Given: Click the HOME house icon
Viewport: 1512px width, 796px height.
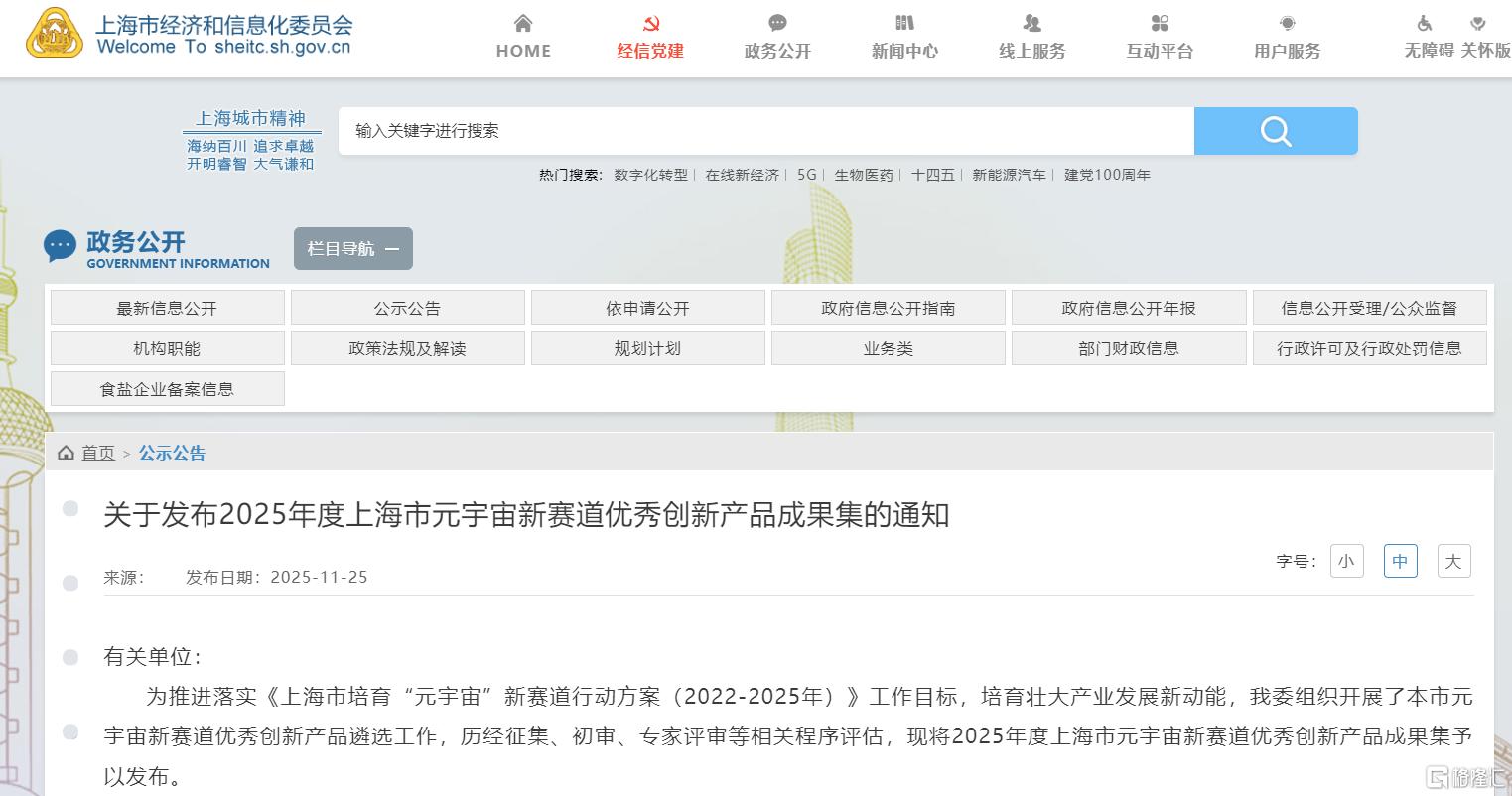Looking at the screenshot, I should [x=523, y=23].
